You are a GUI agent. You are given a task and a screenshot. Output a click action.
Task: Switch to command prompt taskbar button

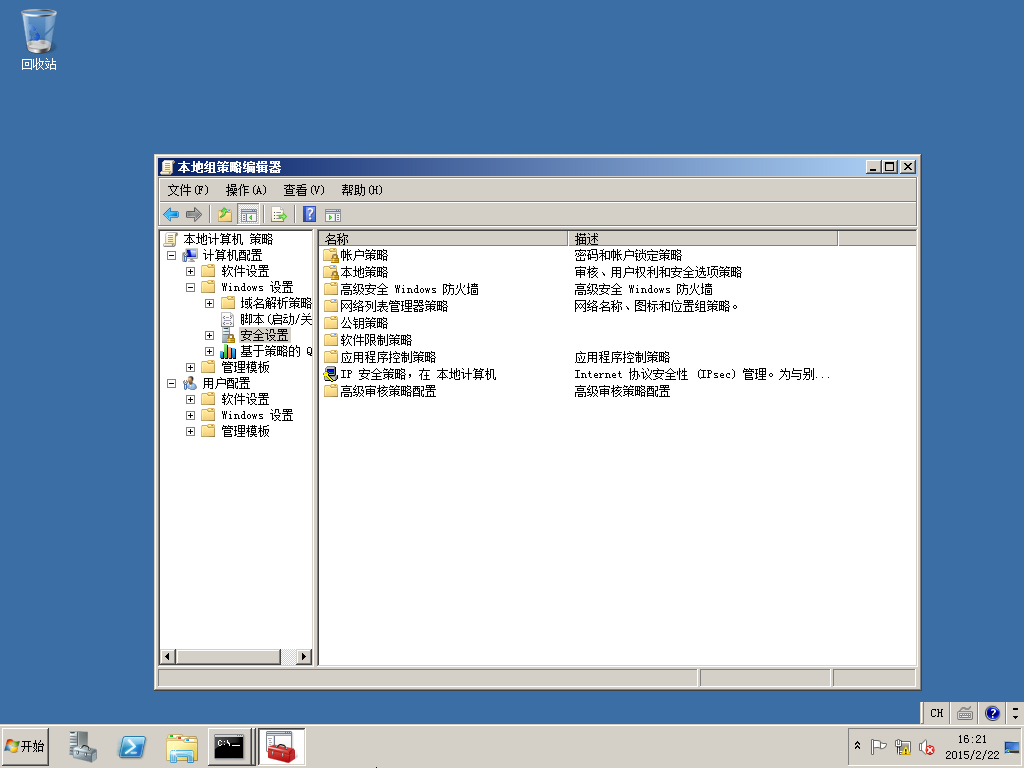230,746
